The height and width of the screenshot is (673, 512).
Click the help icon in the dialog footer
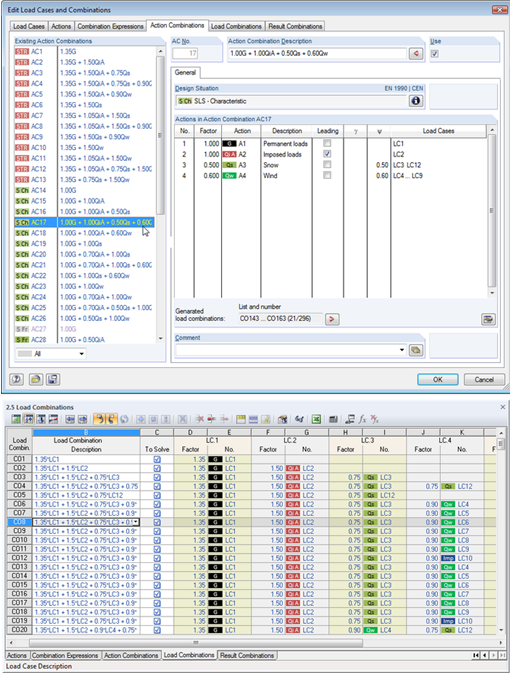pos(16,379)
